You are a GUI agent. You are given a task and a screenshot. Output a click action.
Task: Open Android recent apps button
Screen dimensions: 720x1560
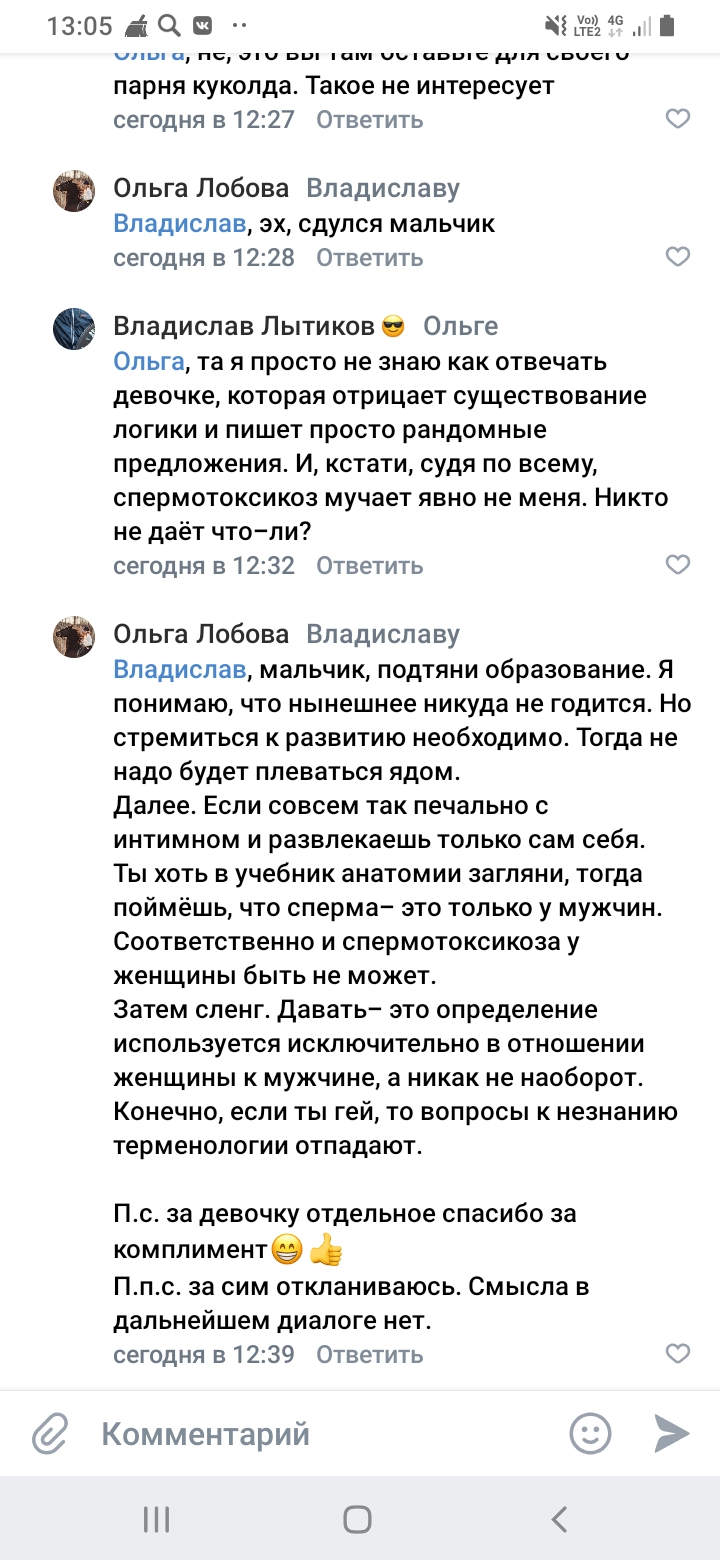tap(157, 1519)
